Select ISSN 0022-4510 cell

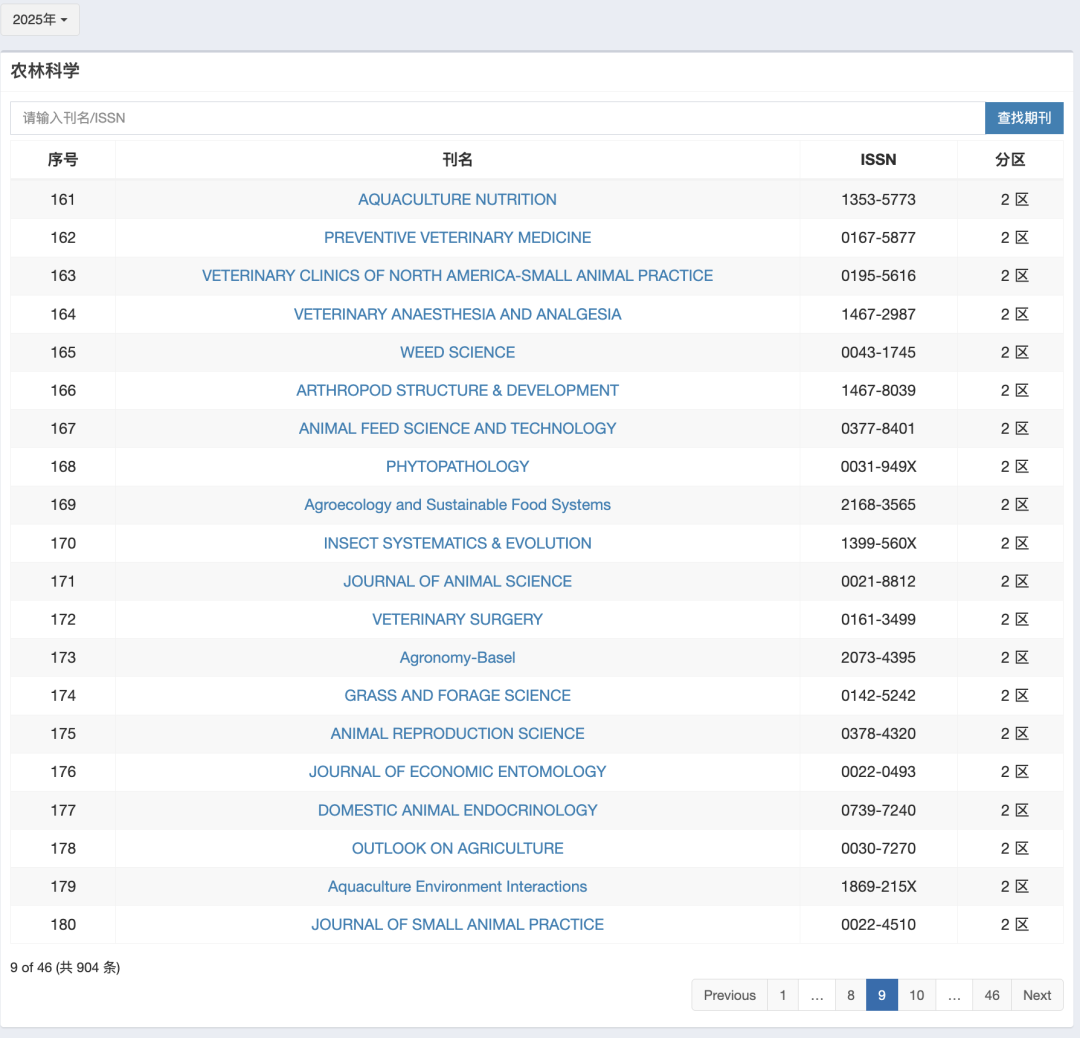tap(878, 924)
